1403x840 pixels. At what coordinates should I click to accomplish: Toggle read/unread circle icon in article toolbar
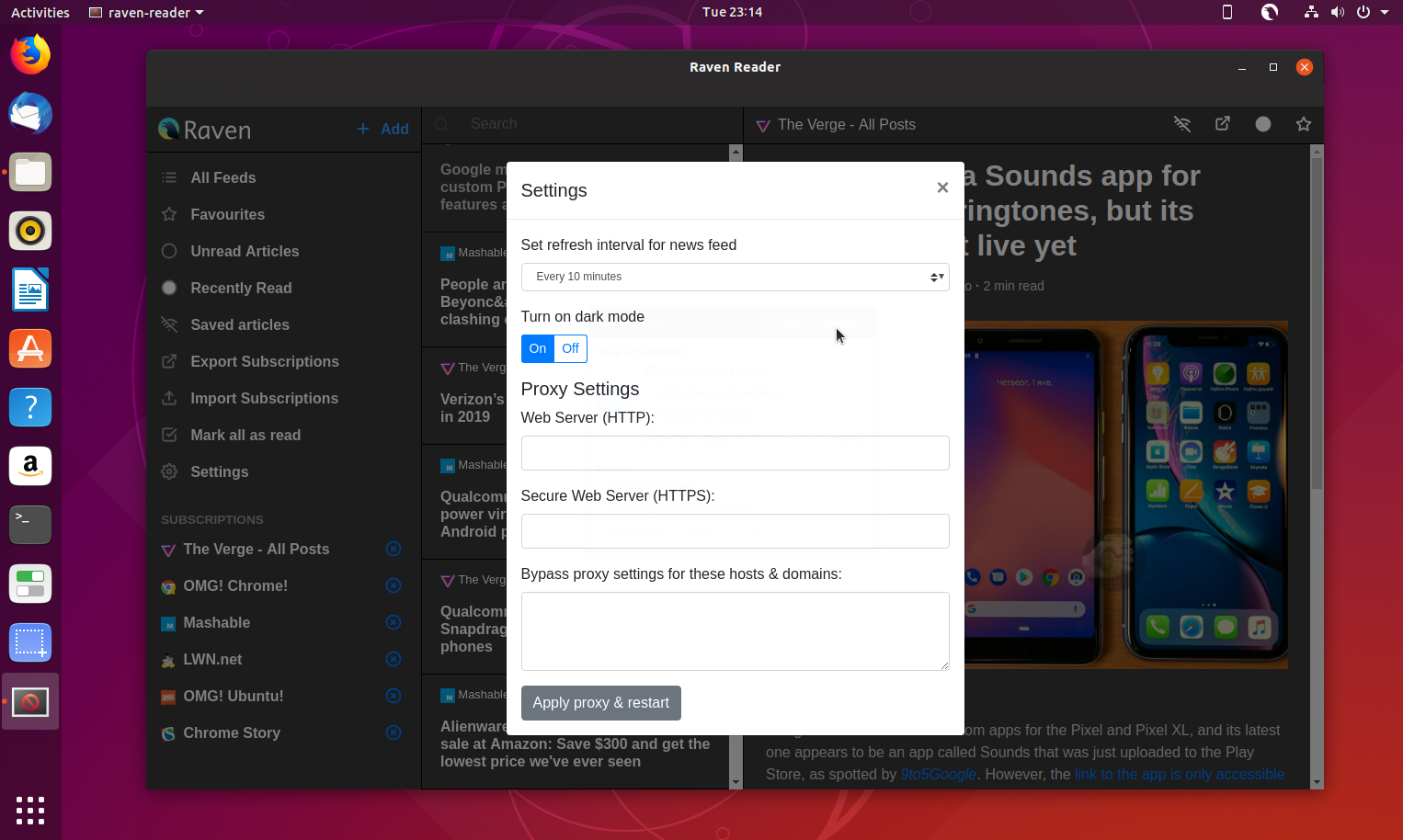[1263, 124]
